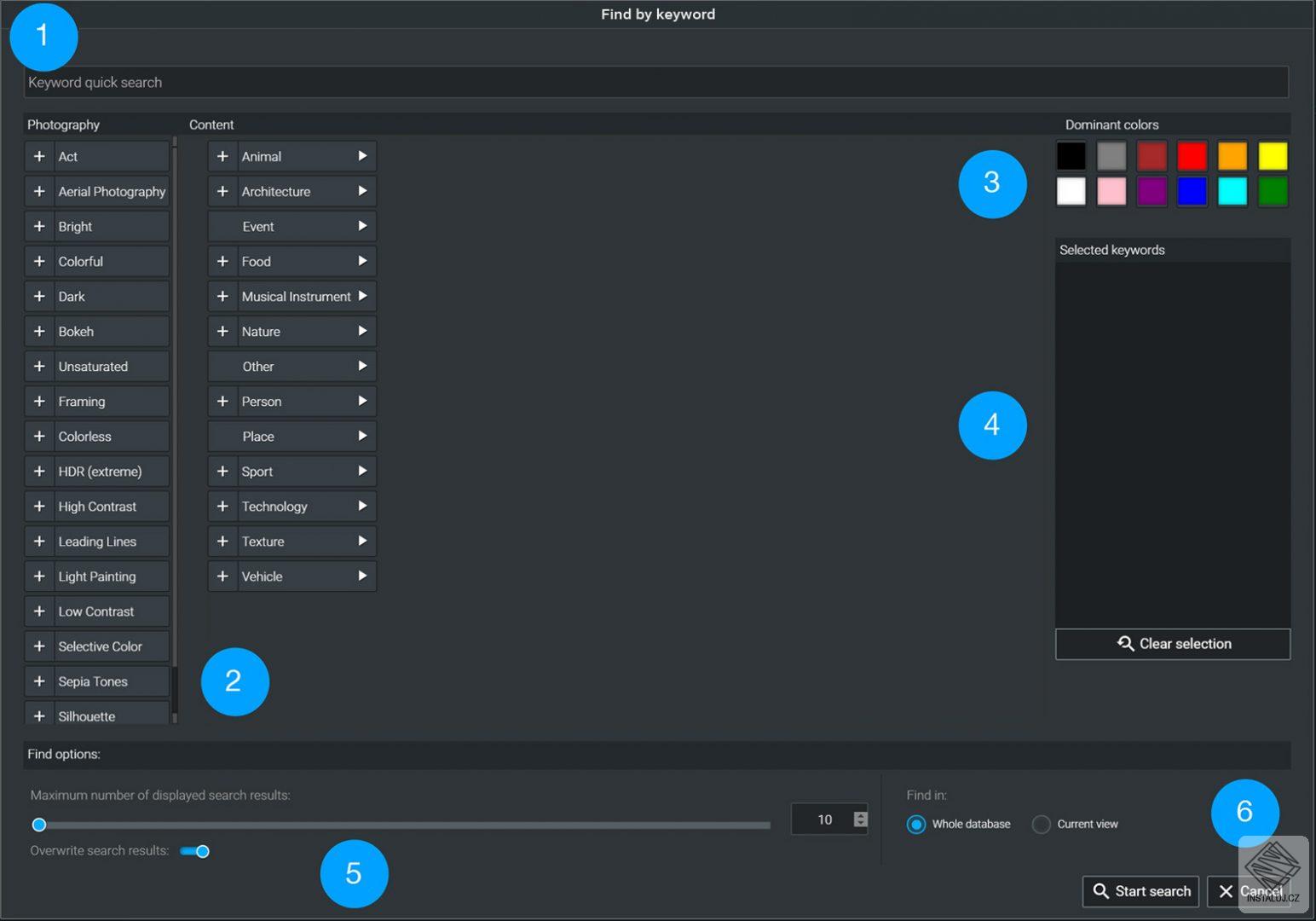Choose the green color swatch
Image resolution: width=1316 pixels, height=921 pixels.
(x=1273, y=191)
